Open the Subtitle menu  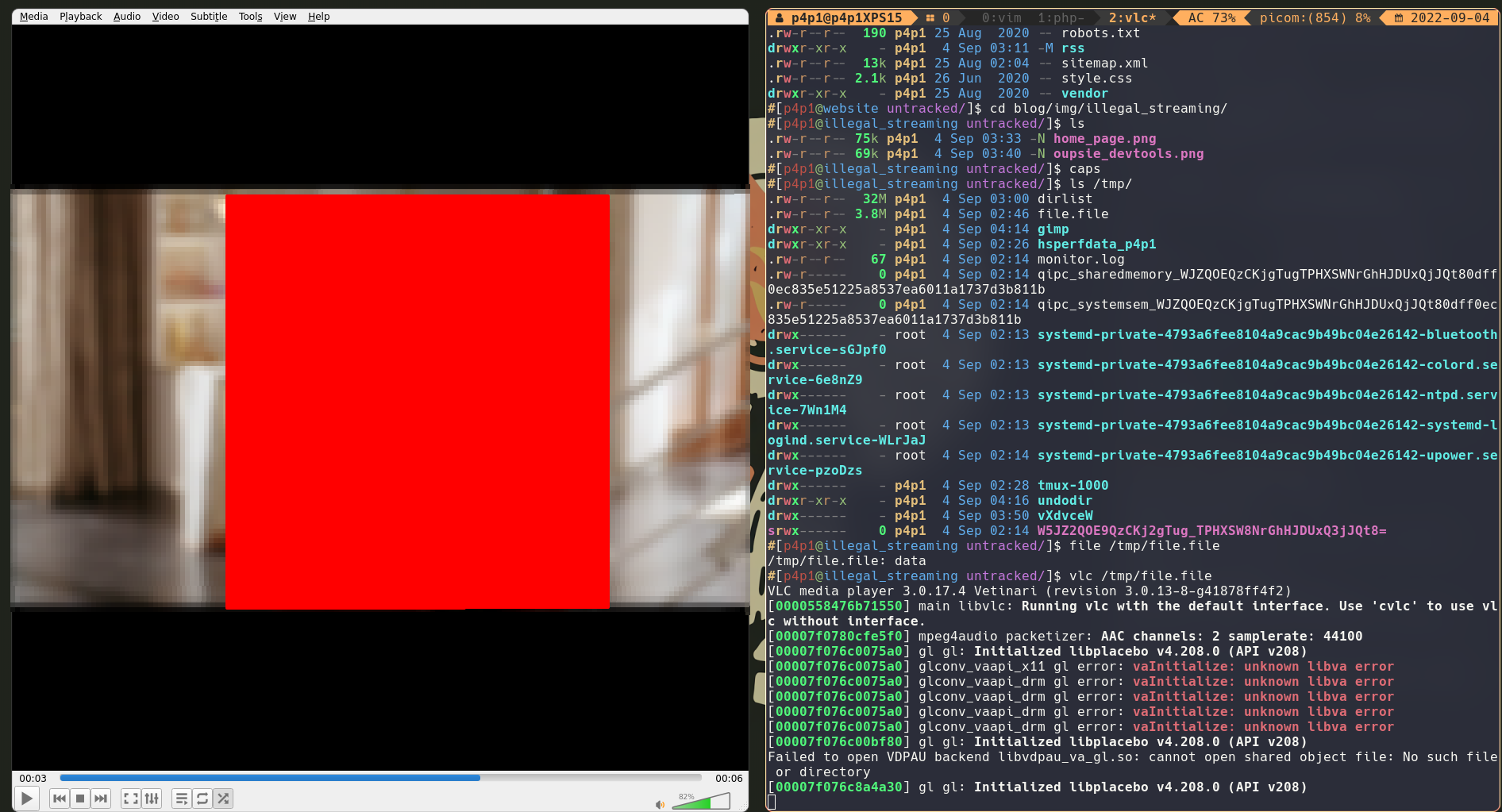point(209,16)
